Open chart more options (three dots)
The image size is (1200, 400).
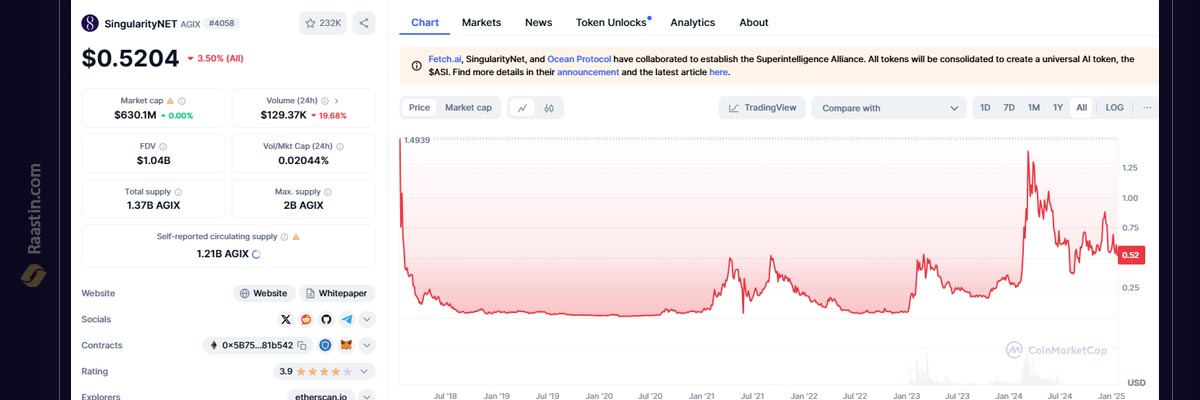pyautogui.click(x=1147, y=107)
